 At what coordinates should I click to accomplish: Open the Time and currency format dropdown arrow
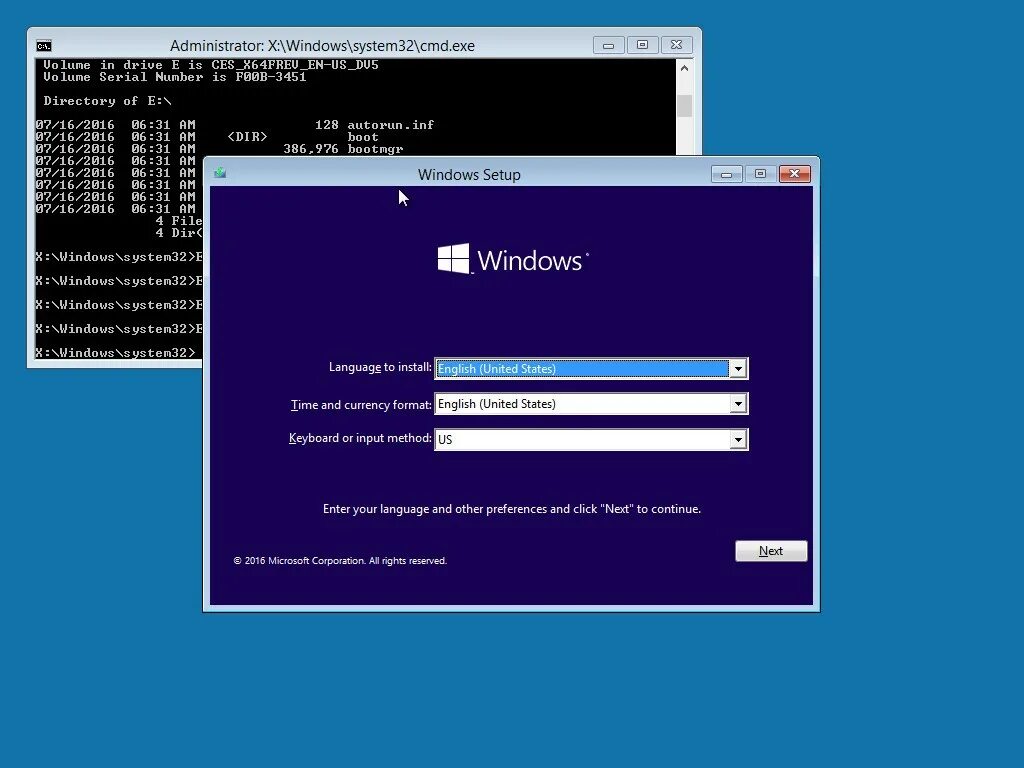click(738, 404)
